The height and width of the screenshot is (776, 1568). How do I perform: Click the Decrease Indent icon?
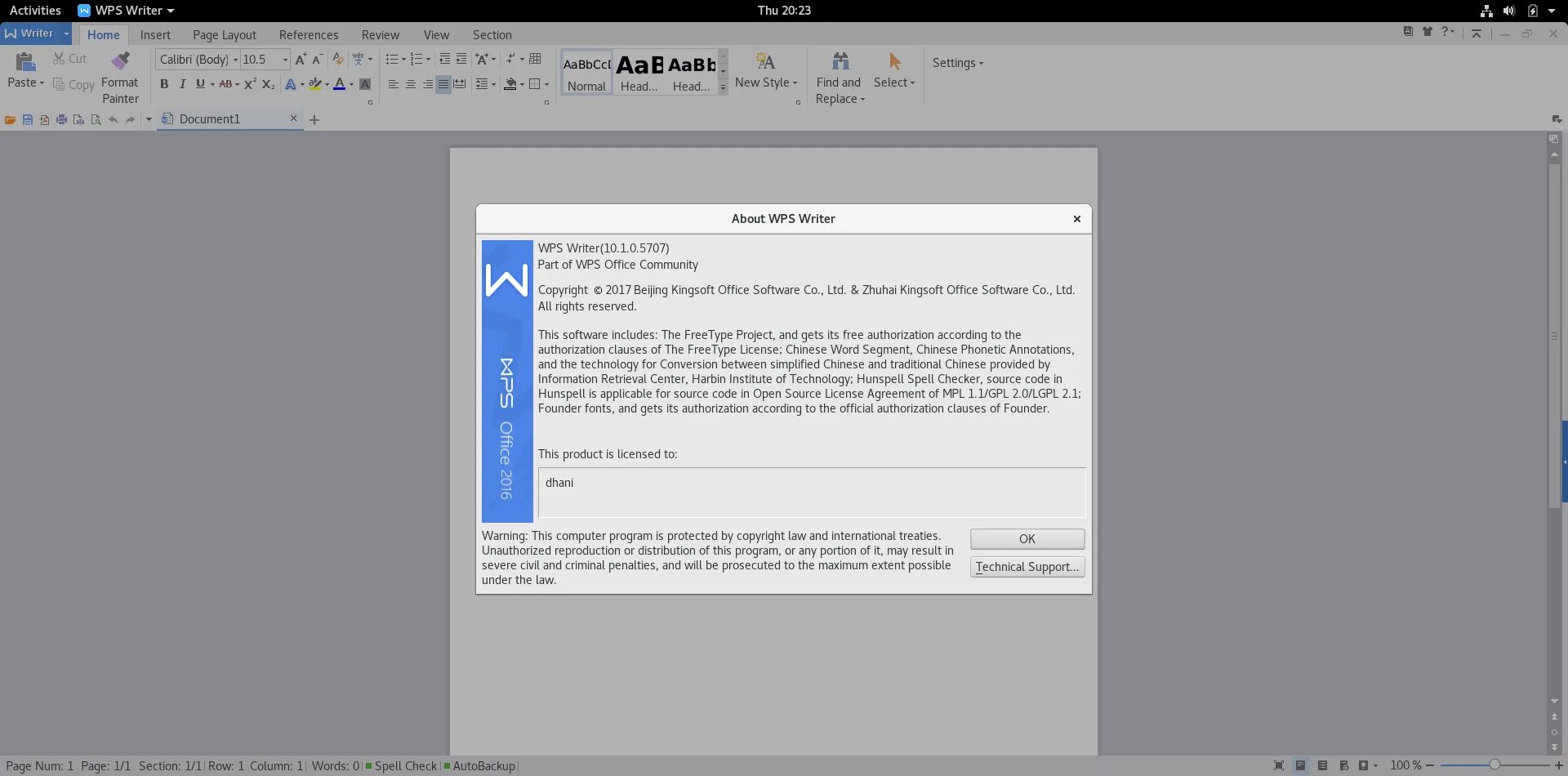click(444, 59)
